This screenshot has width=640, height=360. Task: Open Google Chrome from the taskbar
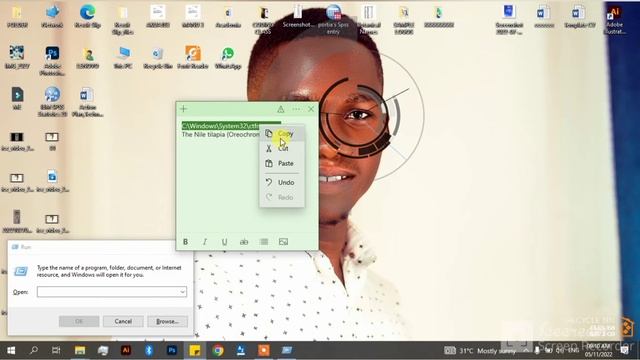click(218, 350)
